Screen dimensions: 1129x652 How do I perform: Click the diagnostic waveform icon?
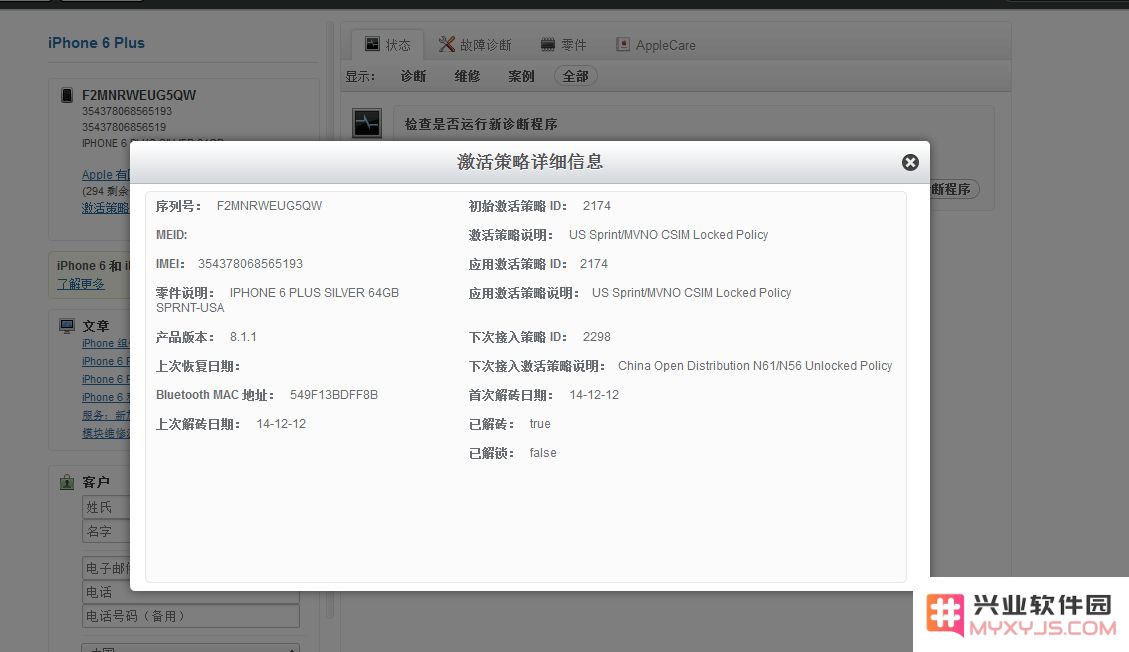pyautogui.click(x=366, y=123)
